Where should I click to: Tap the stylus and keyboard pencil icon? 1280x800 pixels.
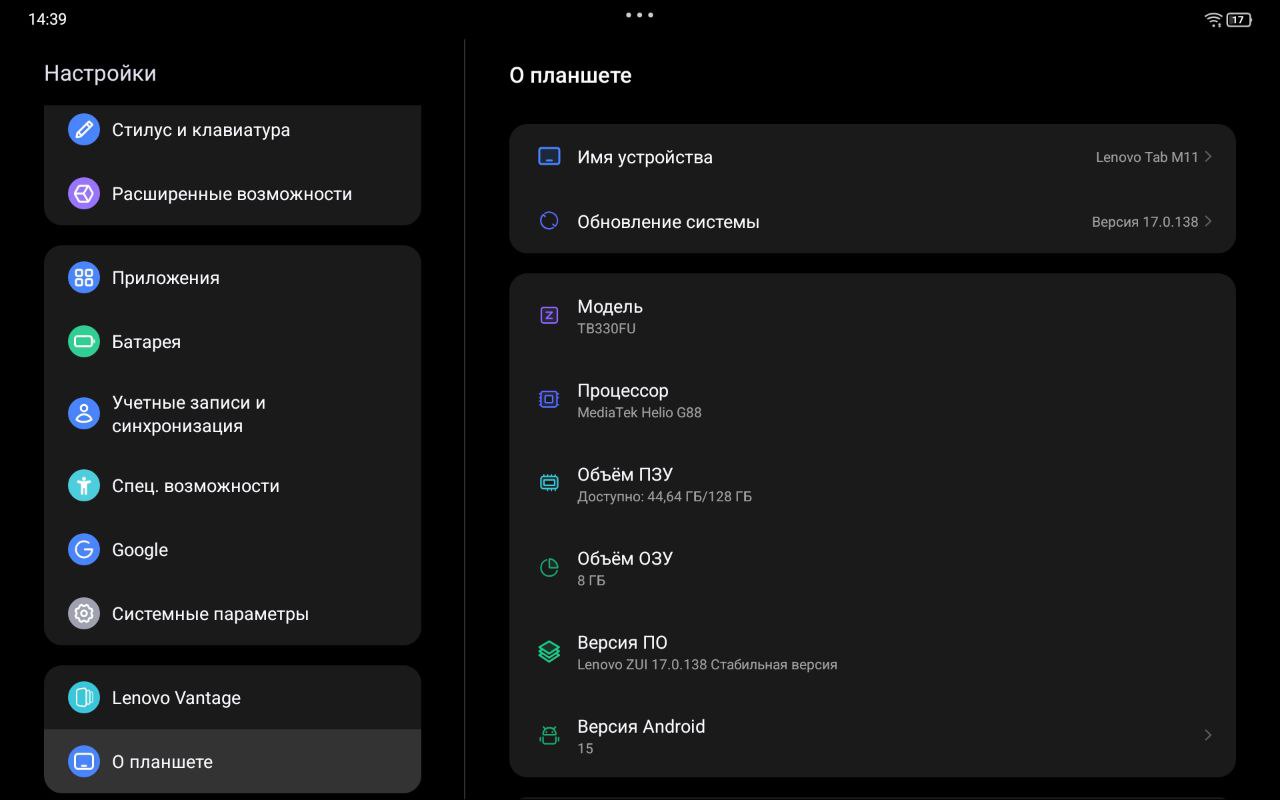(84, 129)
